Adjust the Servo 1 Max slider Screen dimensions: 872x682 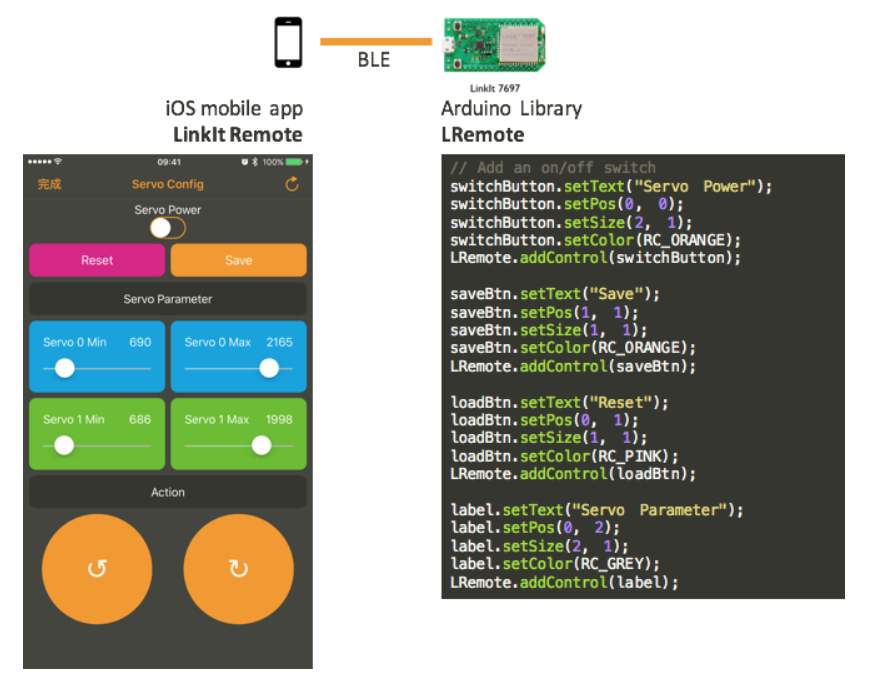pos(261,446)
